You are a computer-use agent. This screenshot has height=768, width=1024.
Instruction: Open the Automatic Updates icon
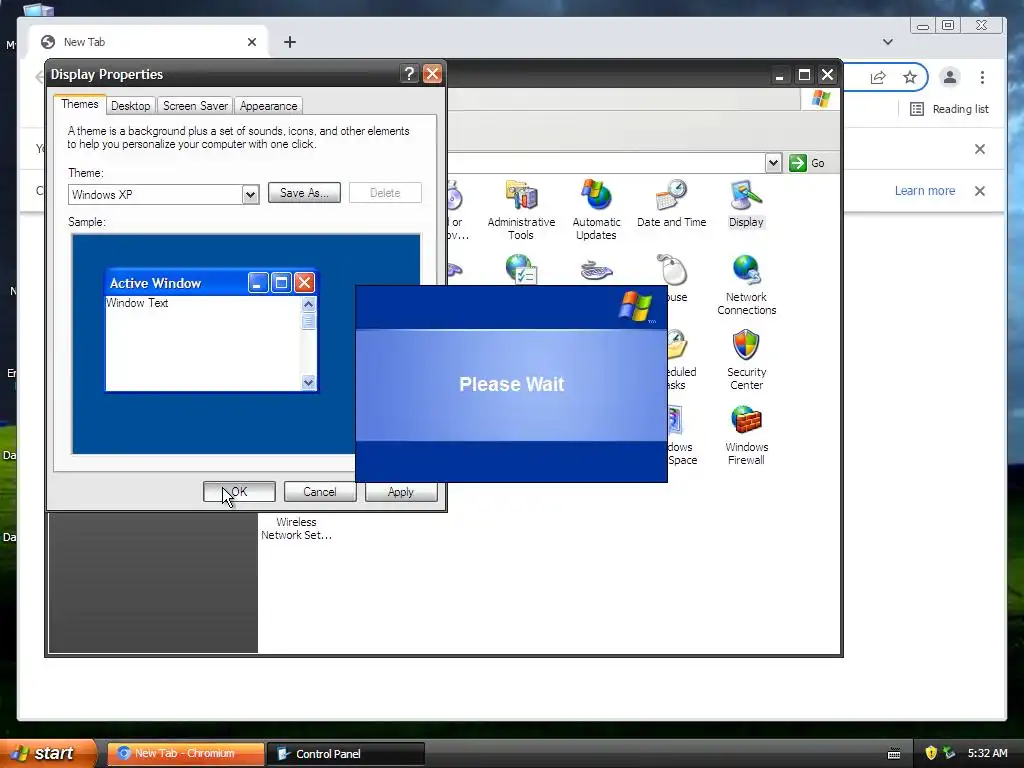(596, 210)
